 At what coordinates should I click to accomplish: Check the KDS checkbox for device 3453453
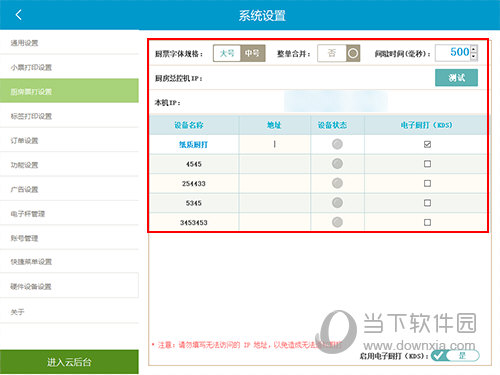tap(427, 222)
